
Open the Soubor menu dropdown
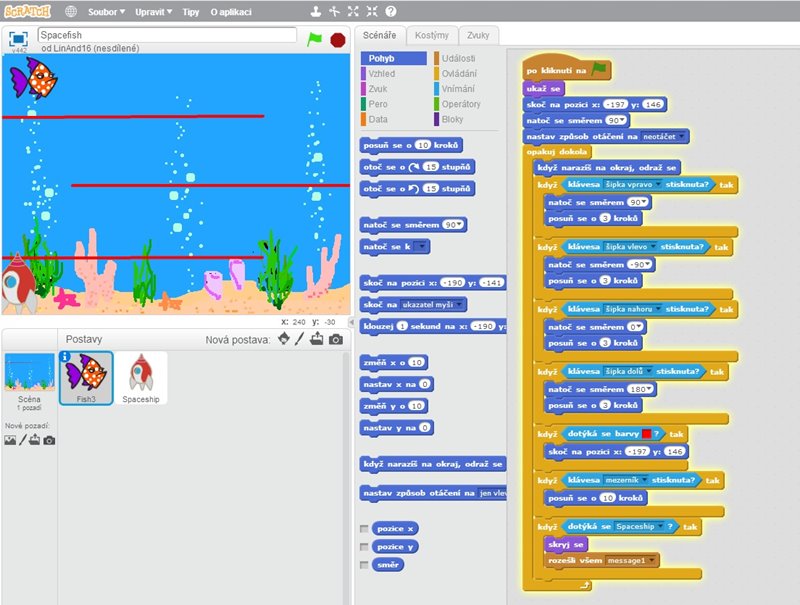pos(107,12)
